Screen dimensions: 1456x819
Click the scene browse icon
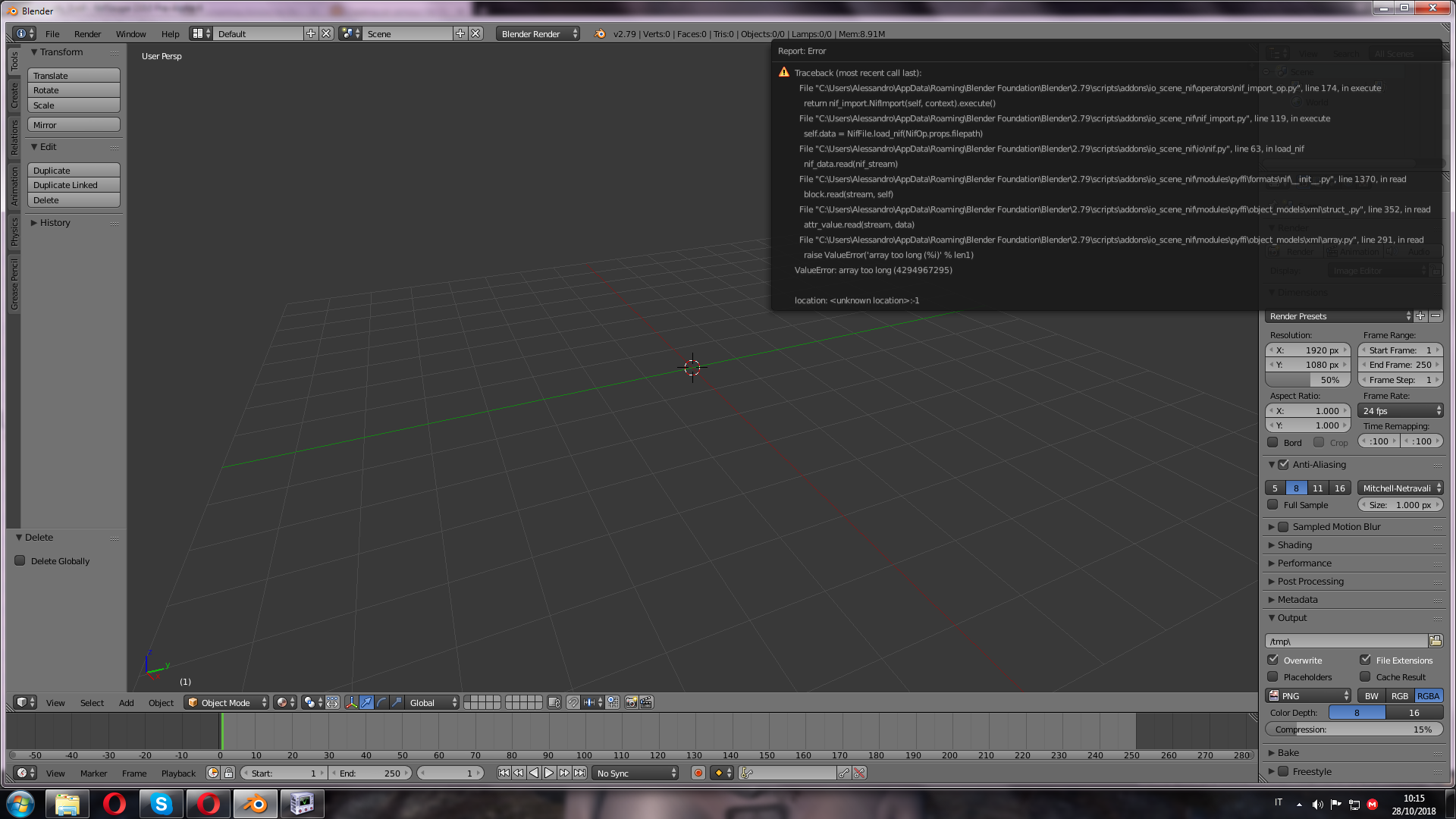[x=350, y=33]
